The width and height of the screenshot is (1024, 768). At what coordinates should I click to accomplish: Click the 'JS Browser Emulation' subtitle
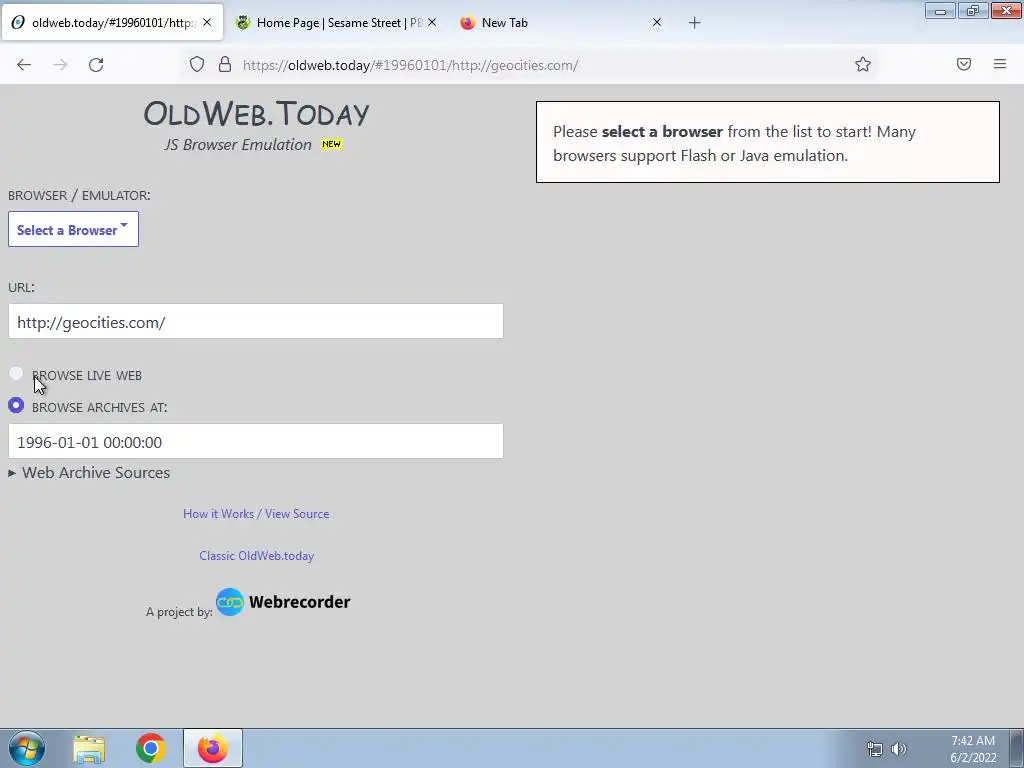click(238, 144)
